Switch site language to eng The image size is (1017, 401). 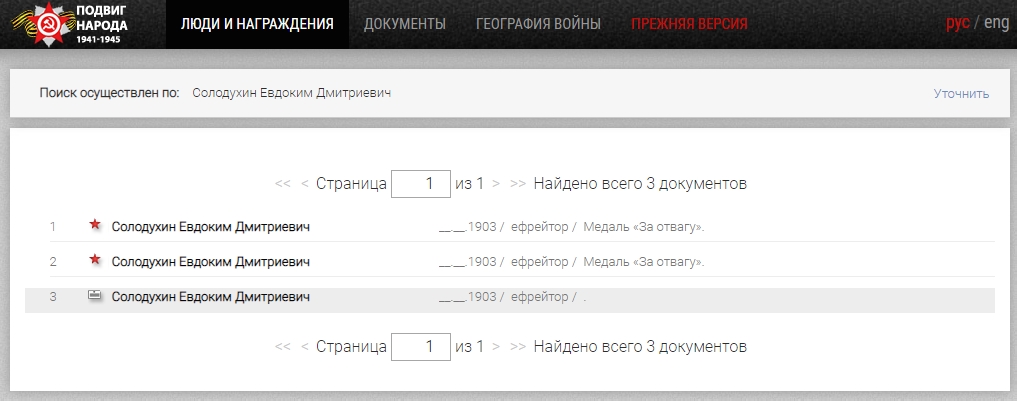tap(996, 24)
